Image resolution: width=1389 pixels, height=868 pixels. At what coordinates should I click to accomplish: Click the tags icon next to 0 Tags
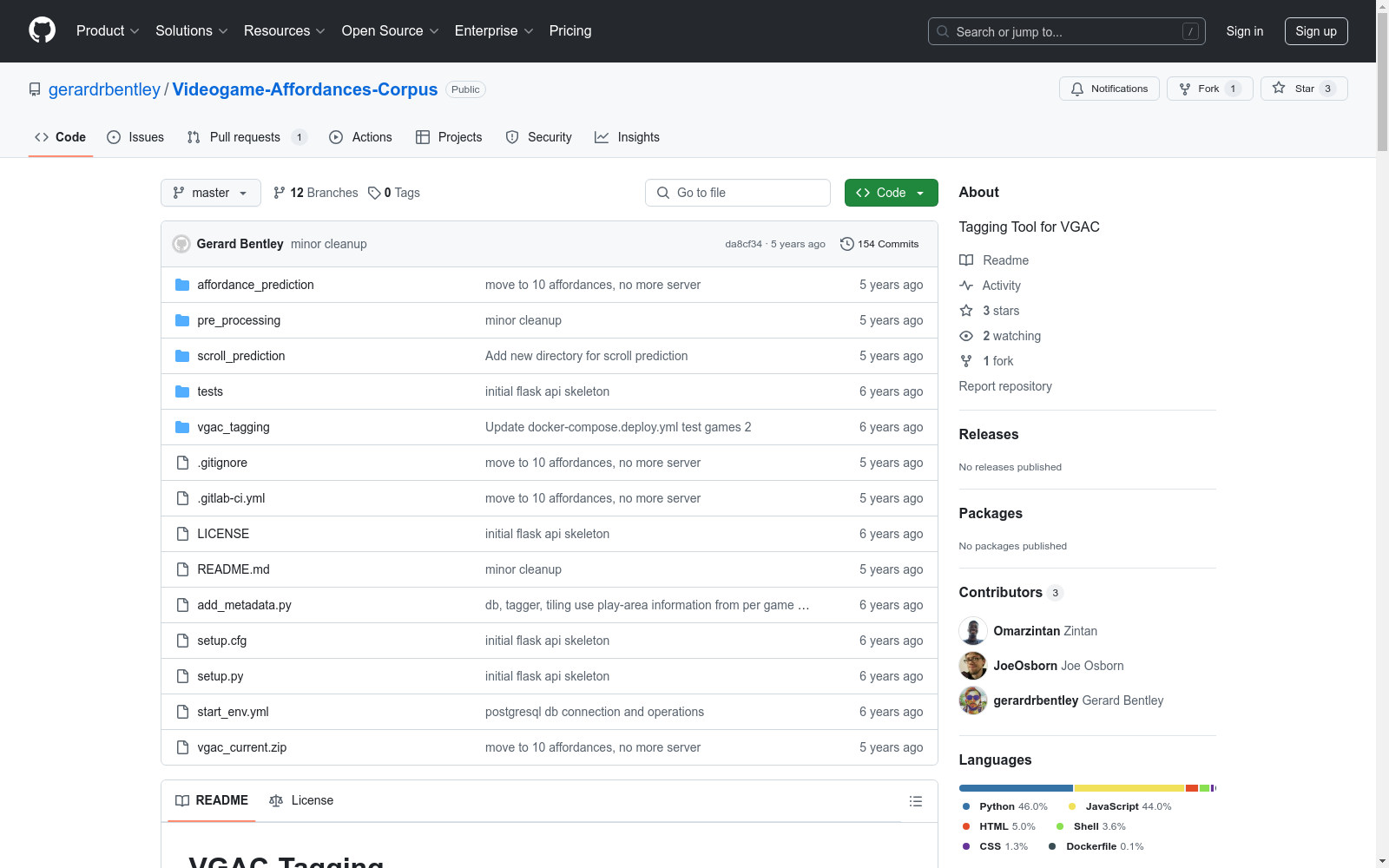click(x=374, y=193)
